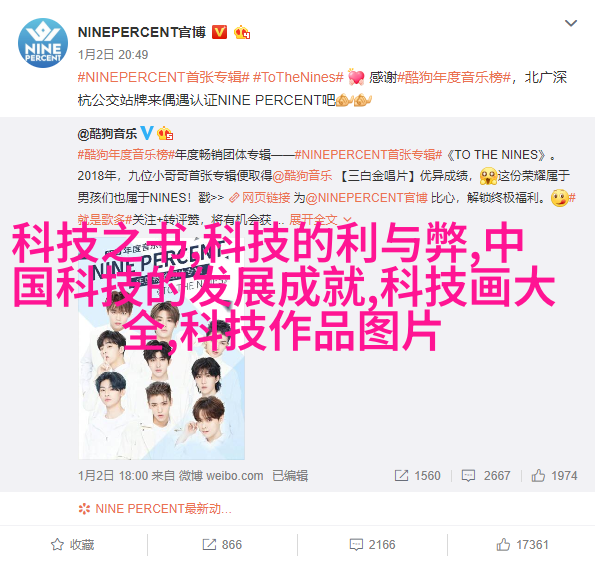The width and height of the screenshot is (595, 562).
Task: Repost using the 866 forward button
Action: click(x=222, y=545)
